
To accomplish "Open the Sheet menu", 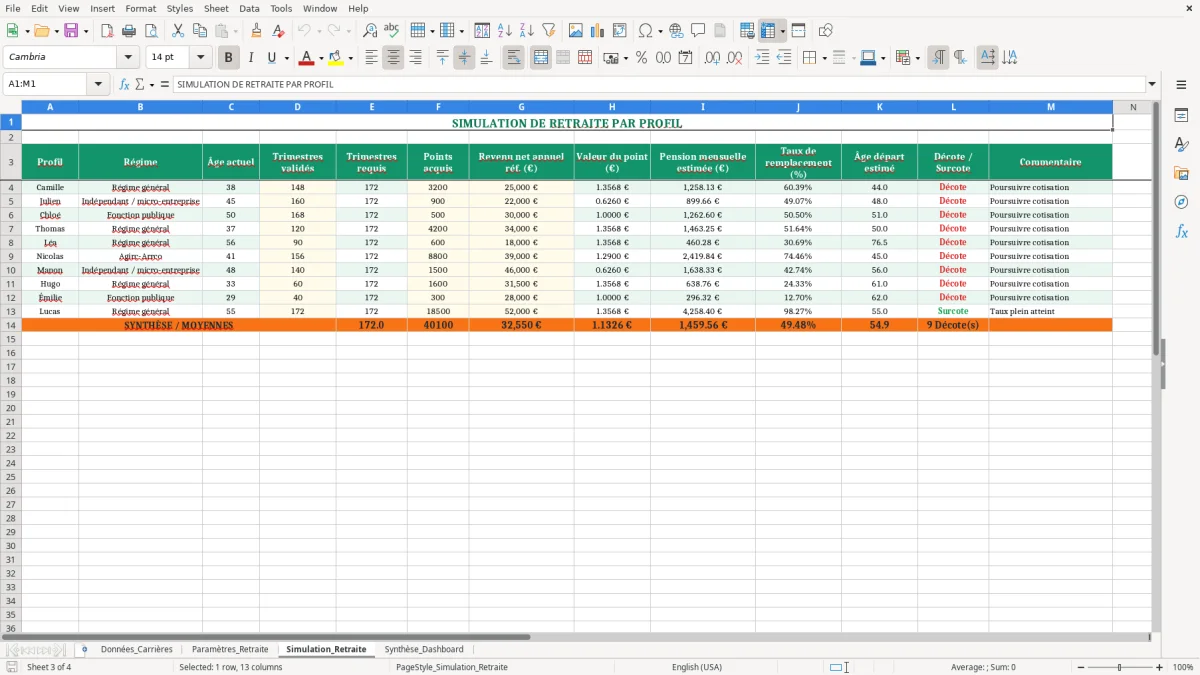I will pyautogui.click(x=216, y=8).
